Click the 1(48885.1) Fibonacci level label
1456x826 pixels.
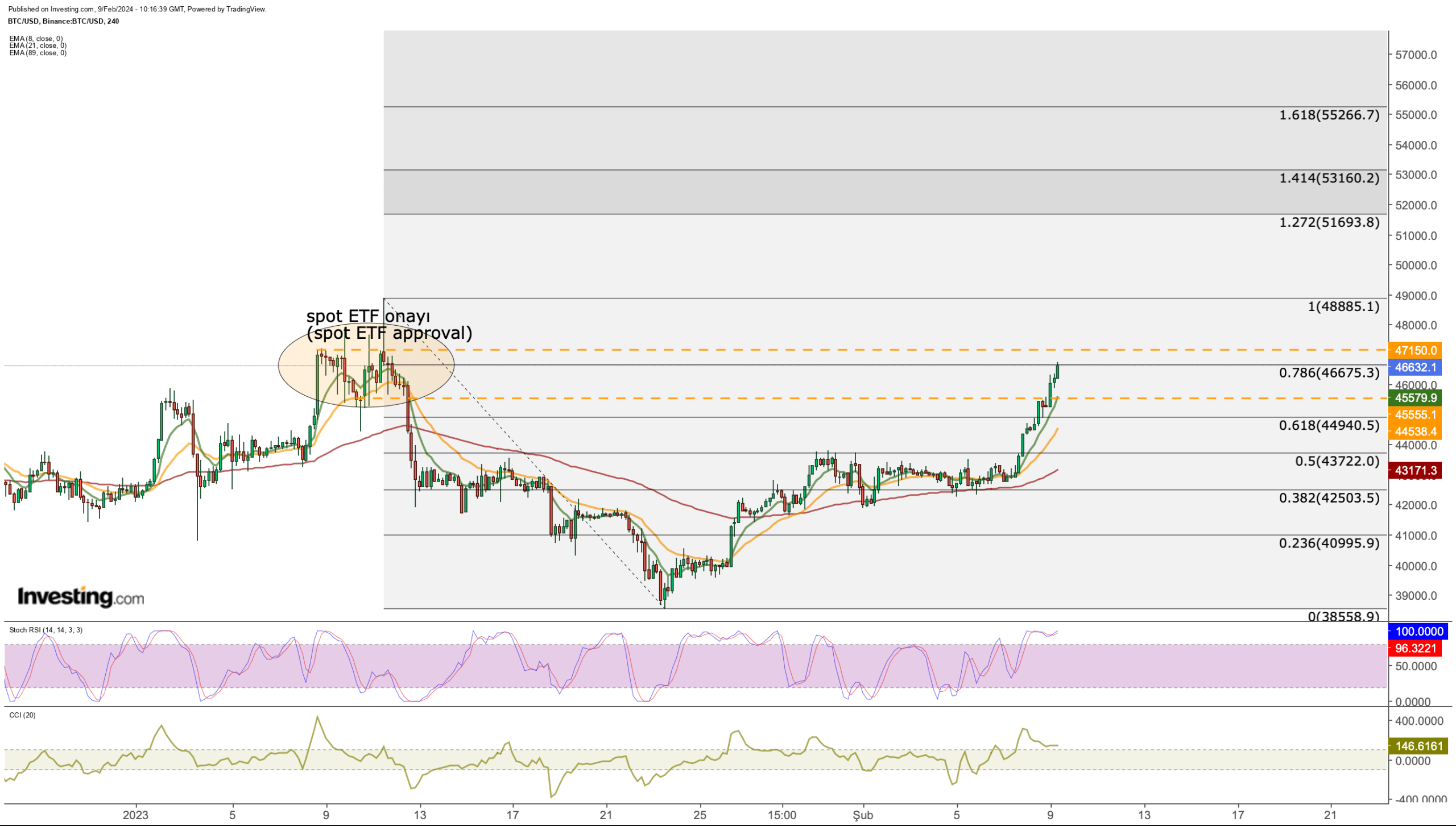[1343, 306]
